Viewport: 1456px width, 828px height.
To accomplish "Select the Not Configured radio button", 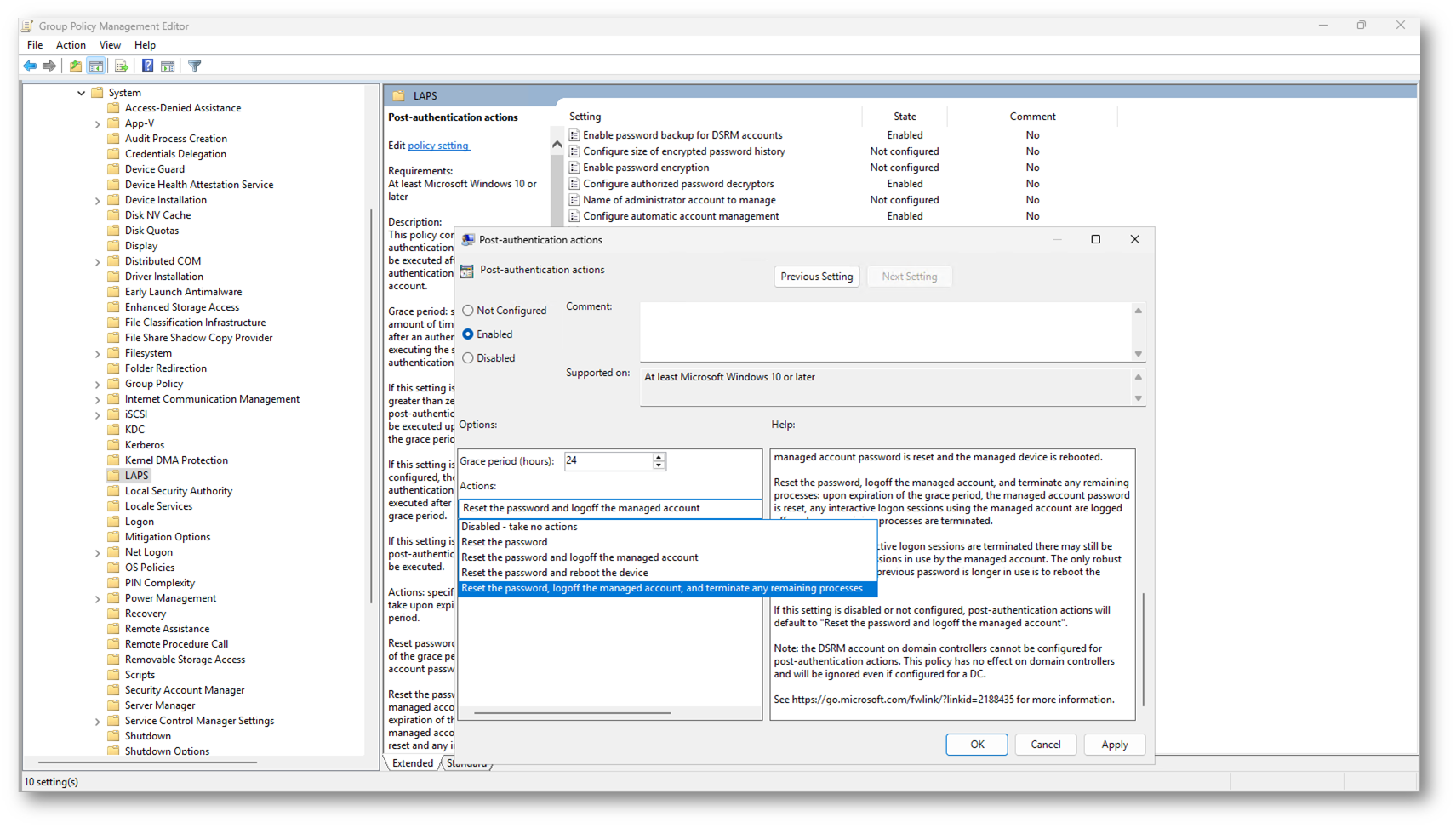I will point(468,311).
